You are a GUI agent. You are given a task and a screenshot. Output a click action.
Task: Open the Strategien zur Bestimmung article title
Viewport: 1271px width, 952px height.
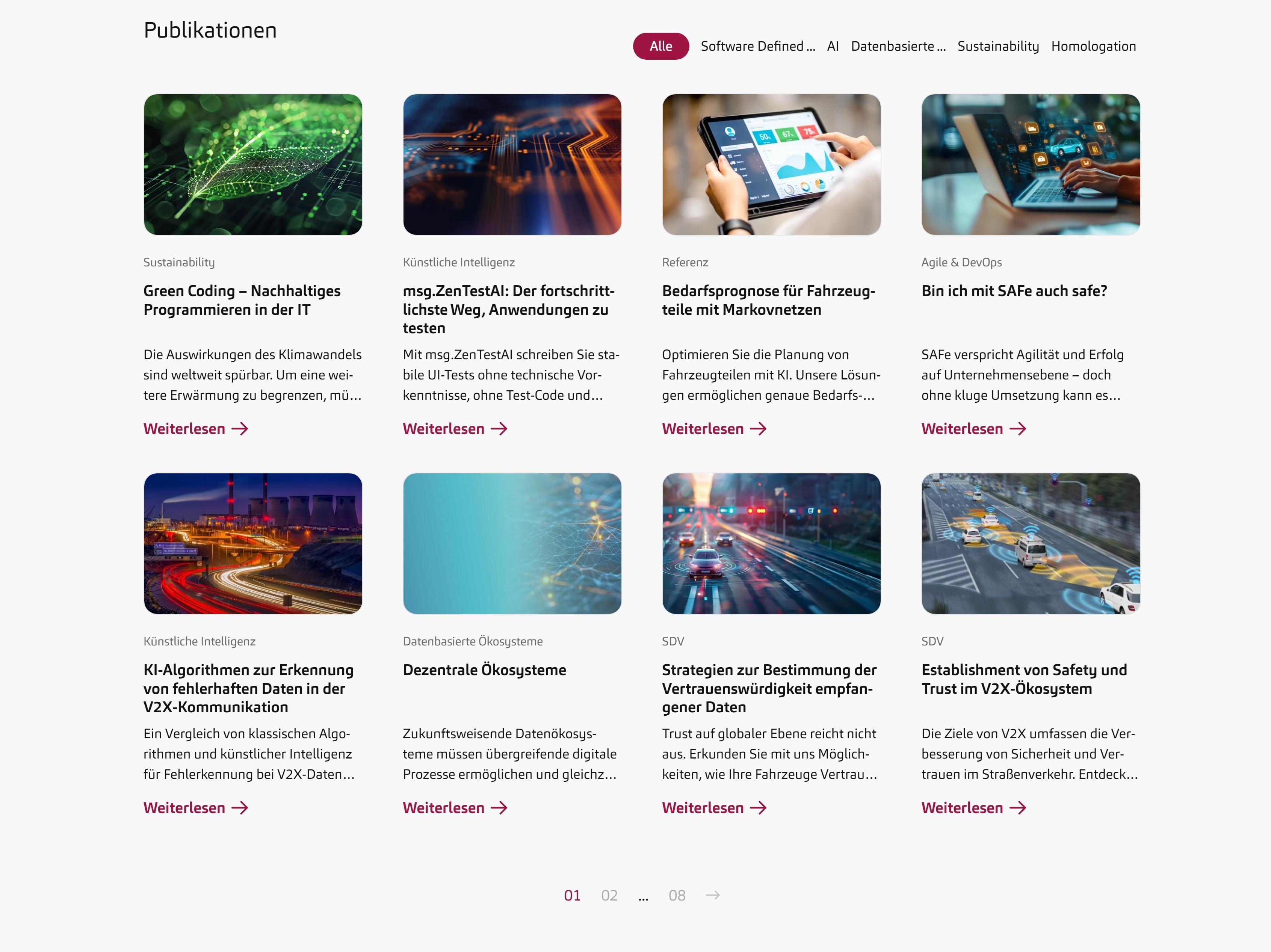(x=769, y=688)
